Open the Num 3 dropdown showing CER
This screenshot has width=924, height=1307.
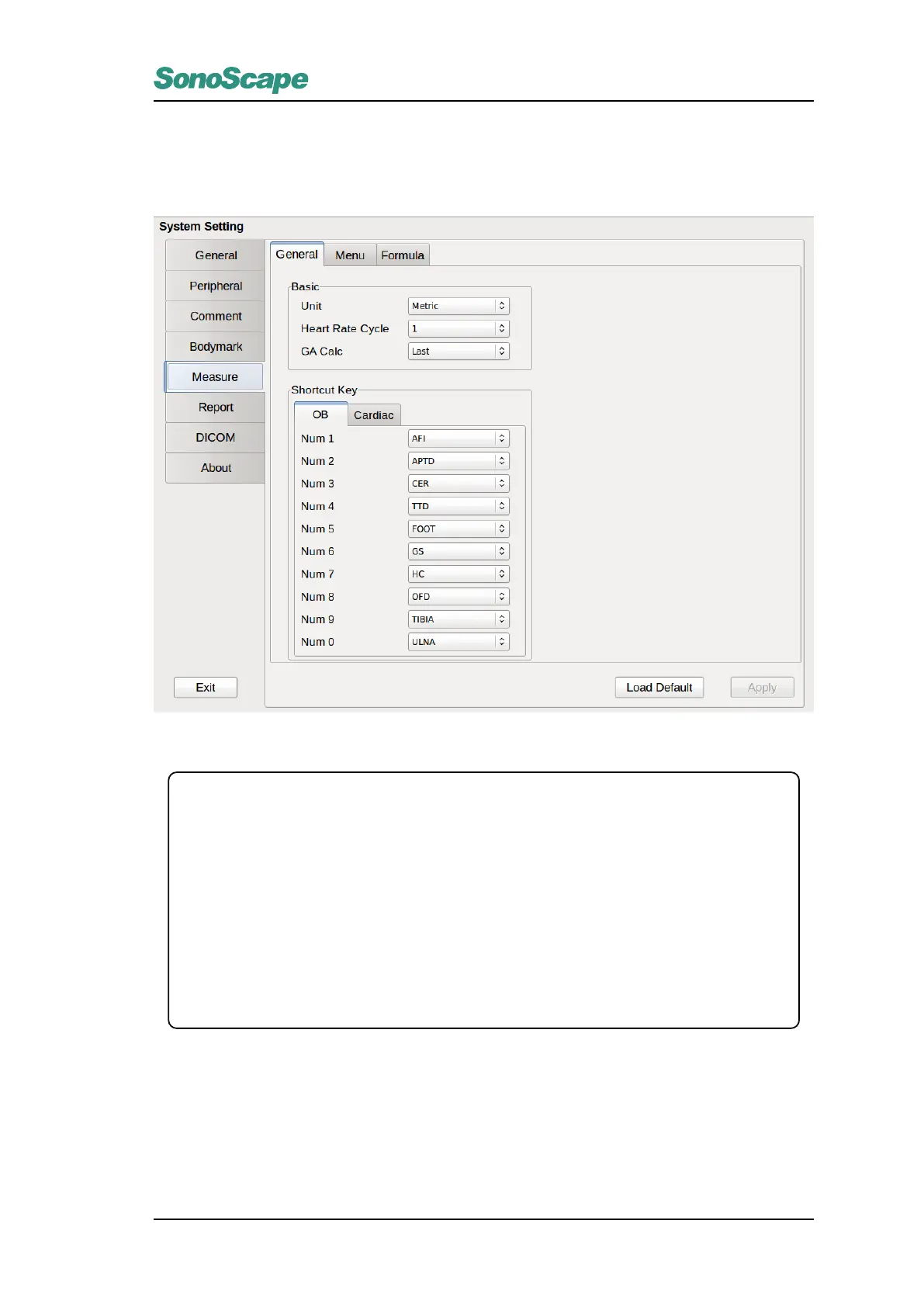(x=459, y=484)
